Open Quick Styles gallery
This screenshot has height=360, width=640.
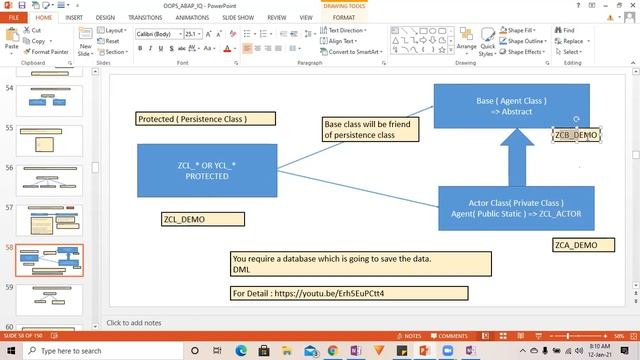[487, 42]
